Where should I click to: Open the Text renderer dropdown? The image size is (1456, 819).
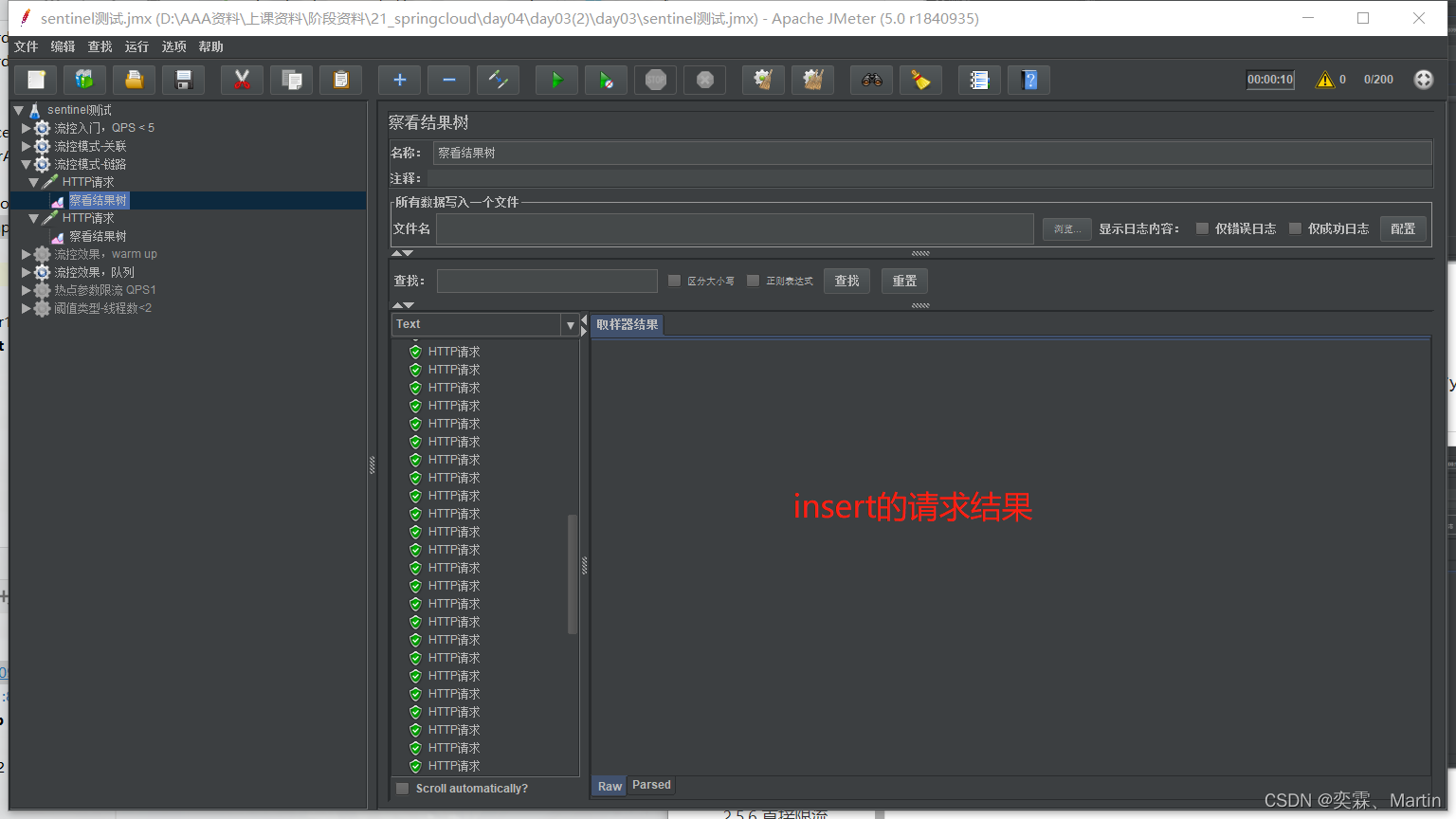(570, 325)
